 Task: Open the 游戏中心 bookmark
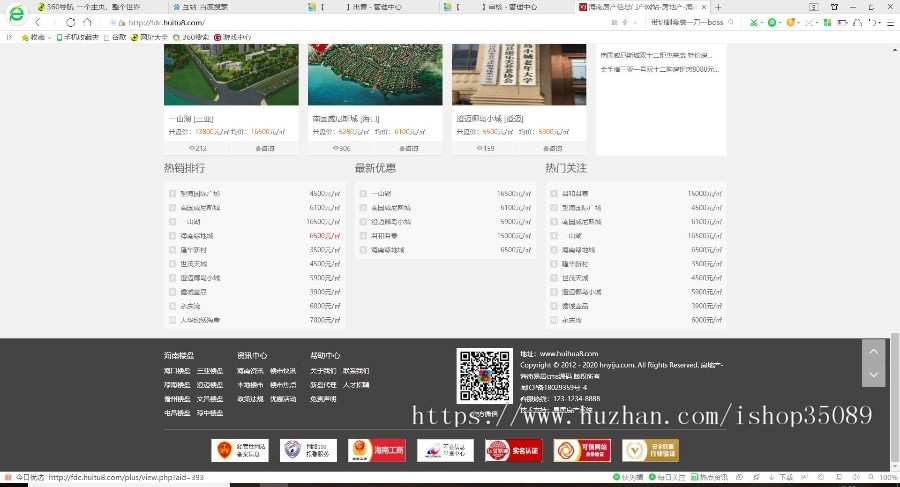click(232, 37)
